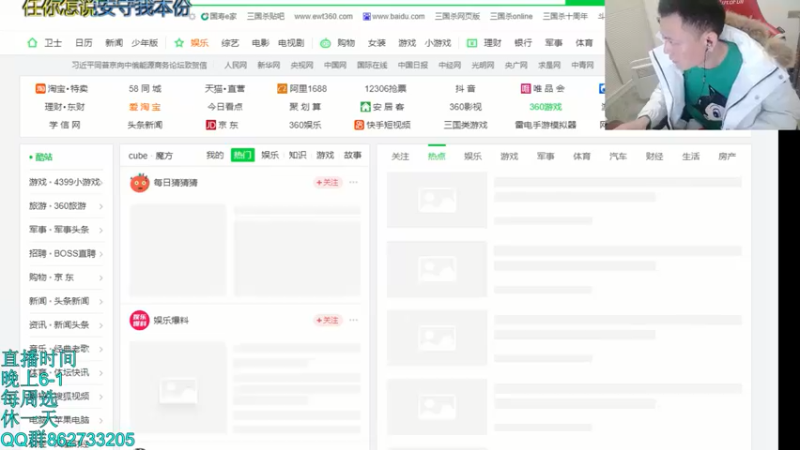Open first placeholder thumbnail in 热点 feed
Screen dimensions: 800x450
click(x=437, y=200)
